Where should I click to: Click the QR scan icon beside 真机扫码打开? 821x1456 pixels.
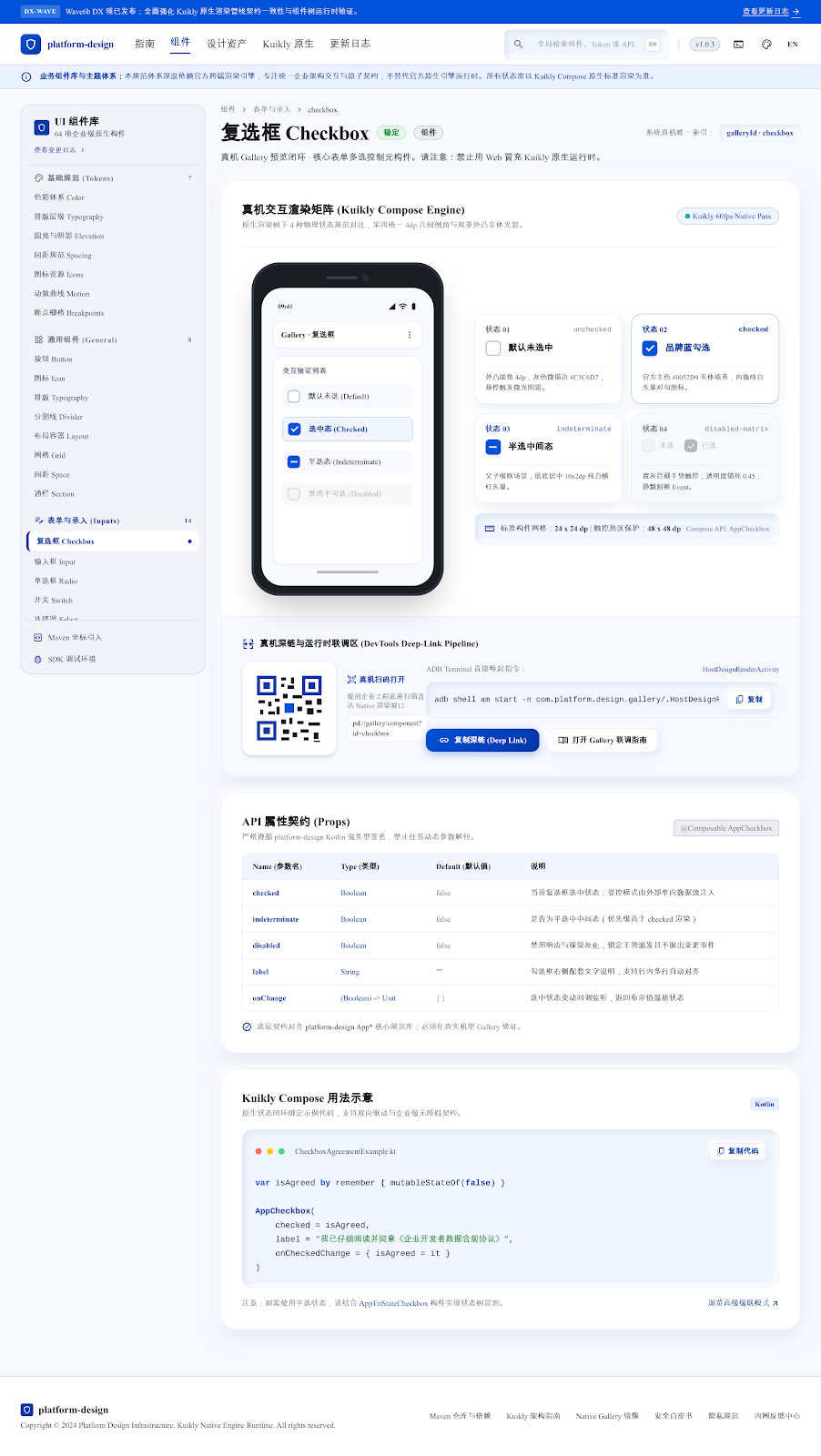pos(351,680)
